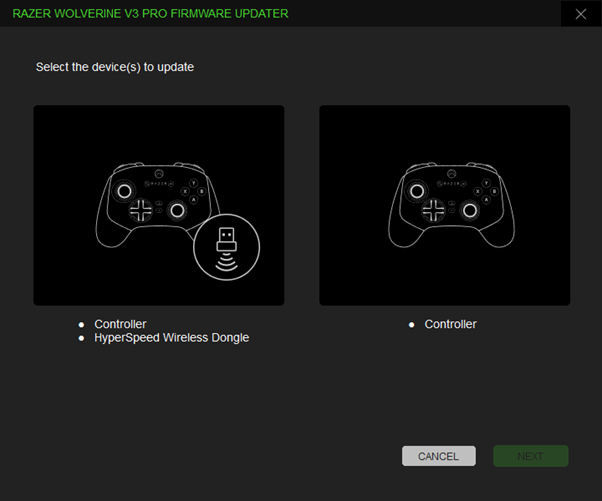This screenshot has height=501, width=602.
Task: Click the HyperSpeed Wireless Dongle label
Action: tap(171, 338)
